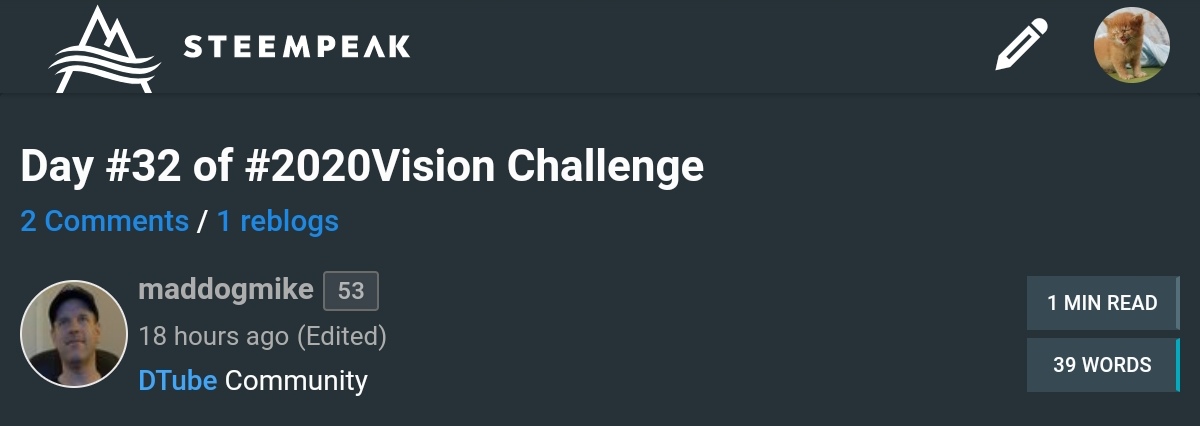Open the kitten profile avatar menu
Viewport: 1200px width, 426px height.
tap(1132, 45)
